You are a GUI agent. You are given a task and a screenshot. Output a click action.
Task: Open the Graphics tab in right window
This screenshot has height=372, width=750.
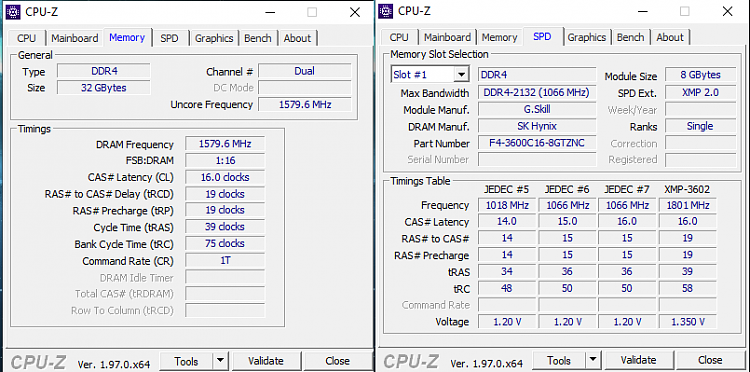pyautogui.click(x=587, y=37)
